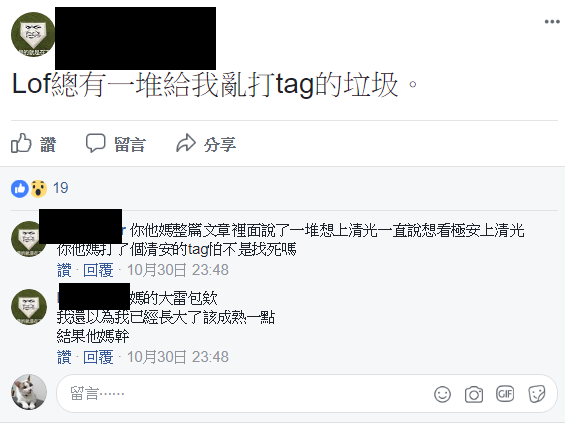Click the 分享 share arrow icon
Screen dimensions: 565x423
[x=186, y=143]
